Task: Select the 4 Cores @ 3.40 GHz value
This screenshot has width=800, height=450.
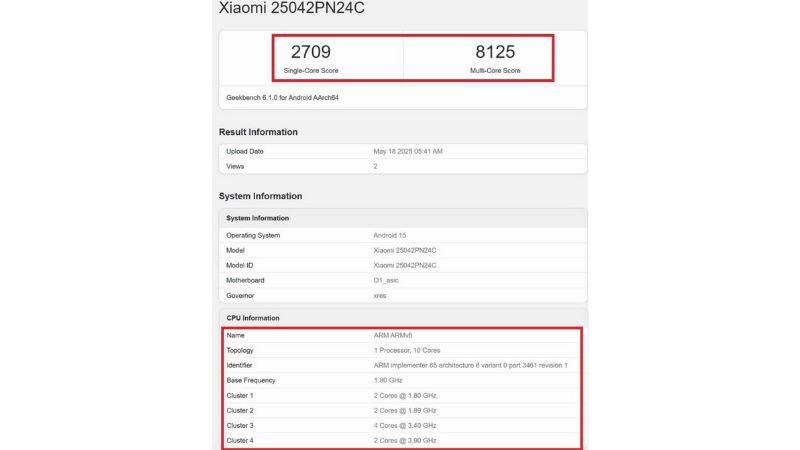Action: coord(405,426)
